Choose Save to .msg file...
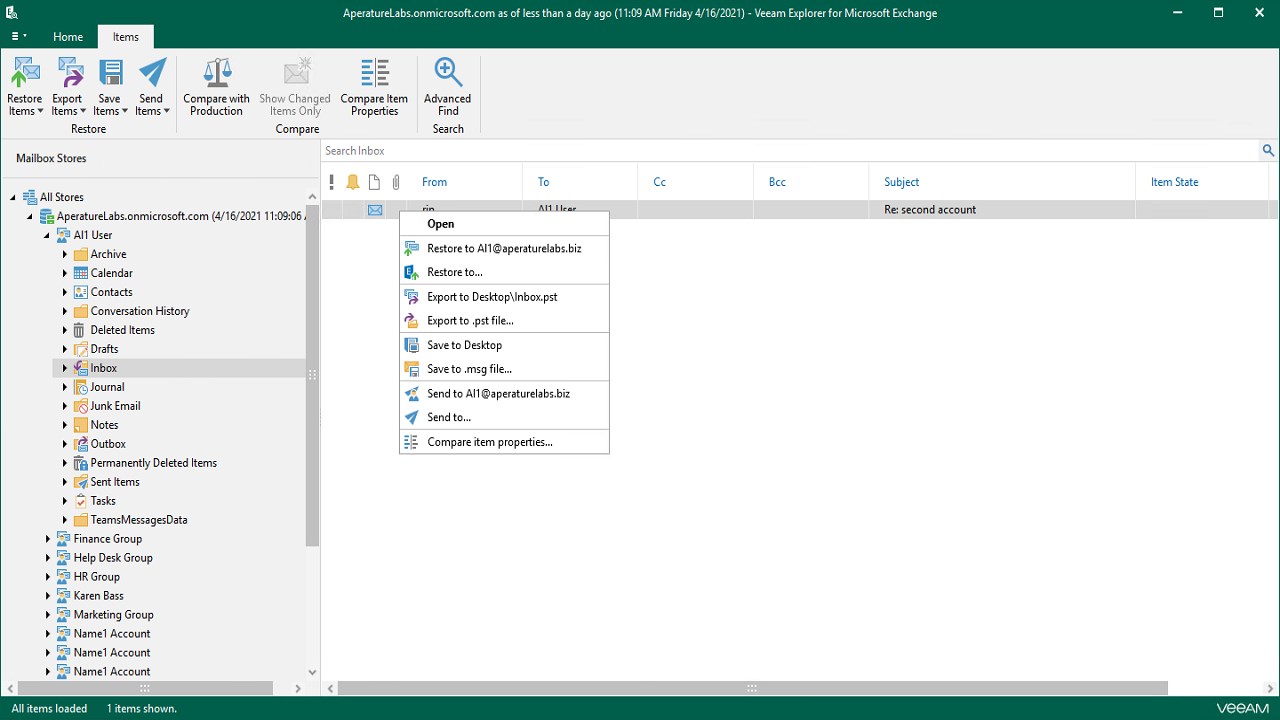 point(504,369)
